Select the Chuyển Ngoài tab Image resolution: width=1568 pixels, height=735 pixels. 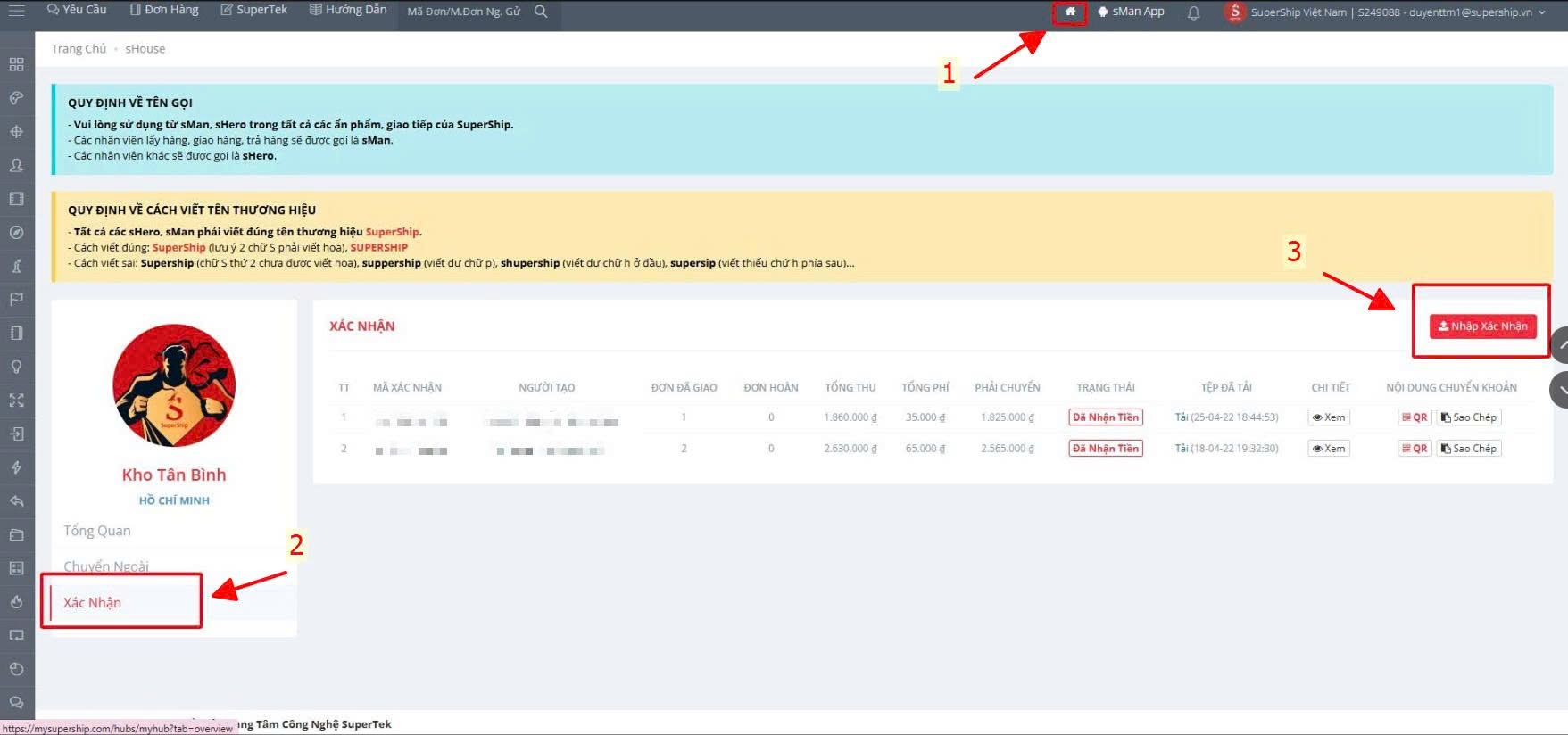coord(106,566)
